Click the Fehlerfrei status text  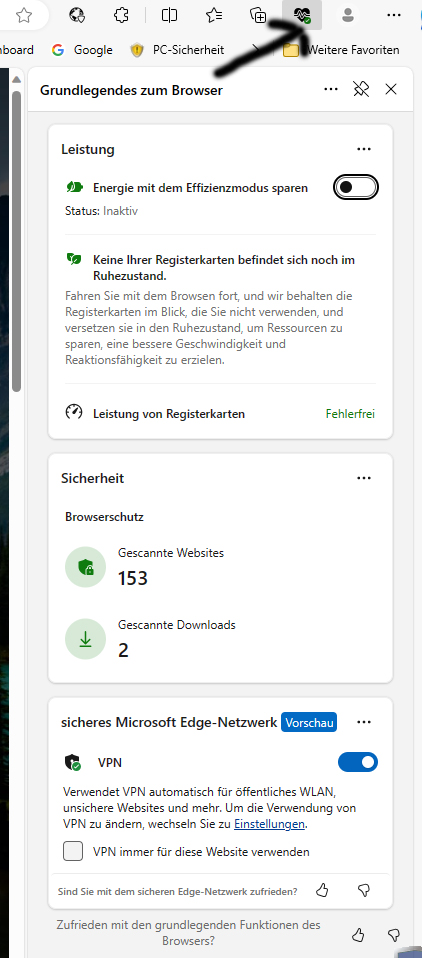351,414
